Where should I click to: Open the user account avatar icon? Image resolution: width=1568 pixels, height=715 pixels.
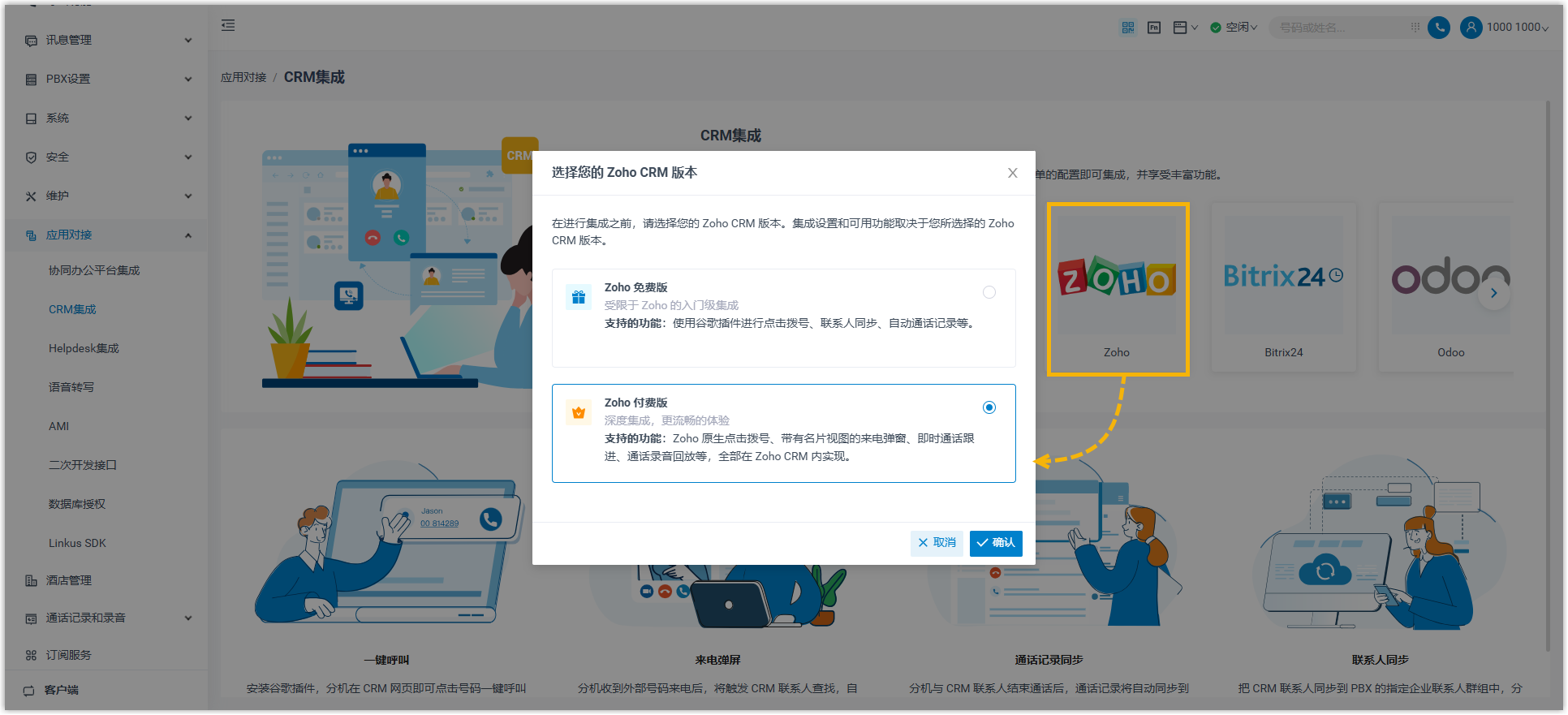pos(1471,28)
